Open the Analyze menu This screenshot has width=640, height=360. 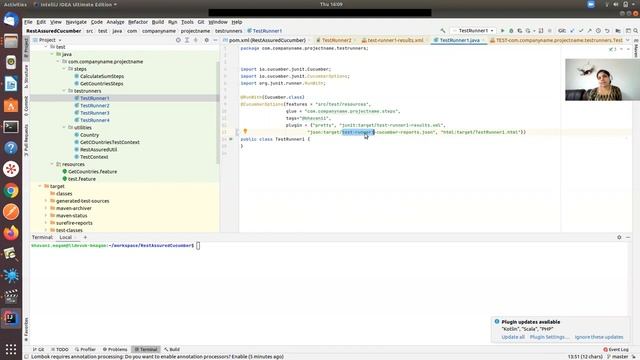tap(115, 22)
